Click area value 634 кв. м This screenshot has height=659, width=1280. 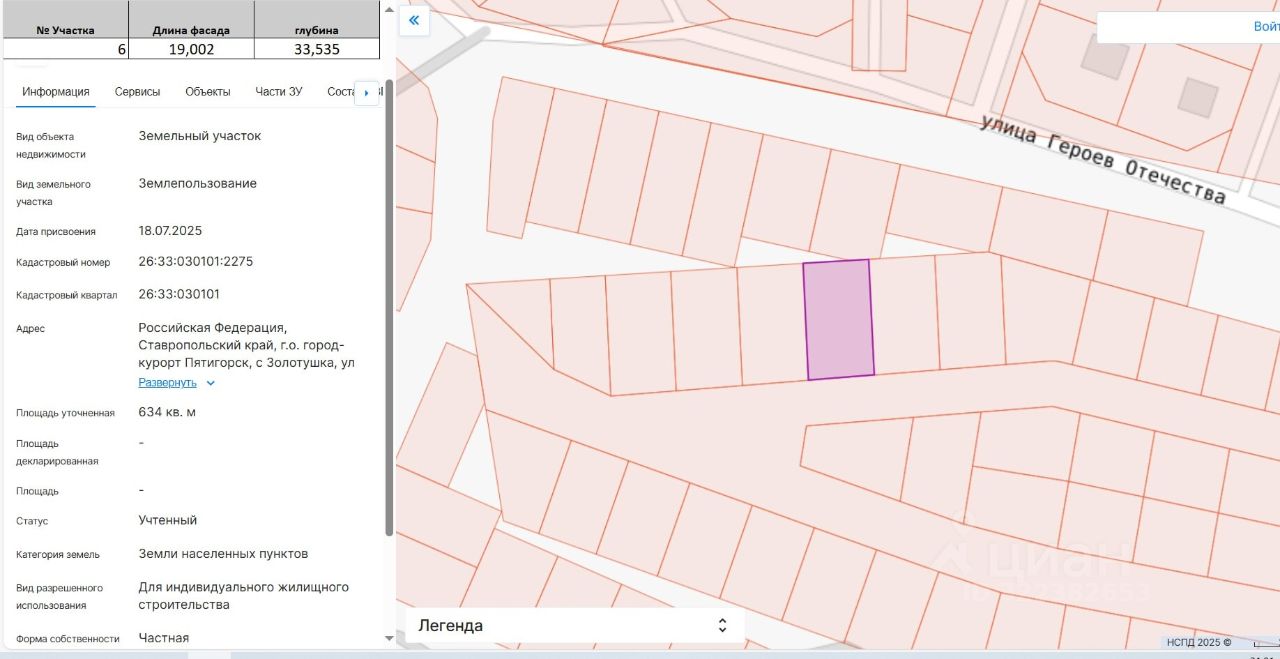tap(167, 412)
